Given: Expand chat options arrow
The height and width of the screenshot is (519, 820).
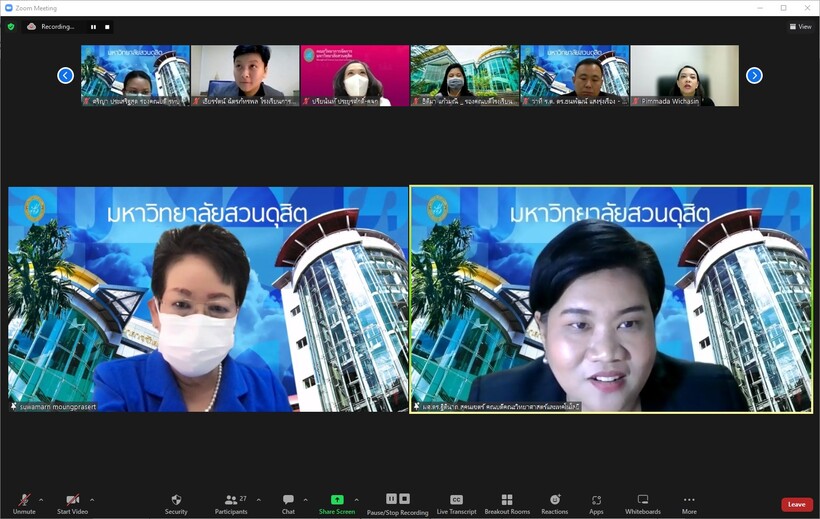Looking at the screenshot, I should [305, 500].
